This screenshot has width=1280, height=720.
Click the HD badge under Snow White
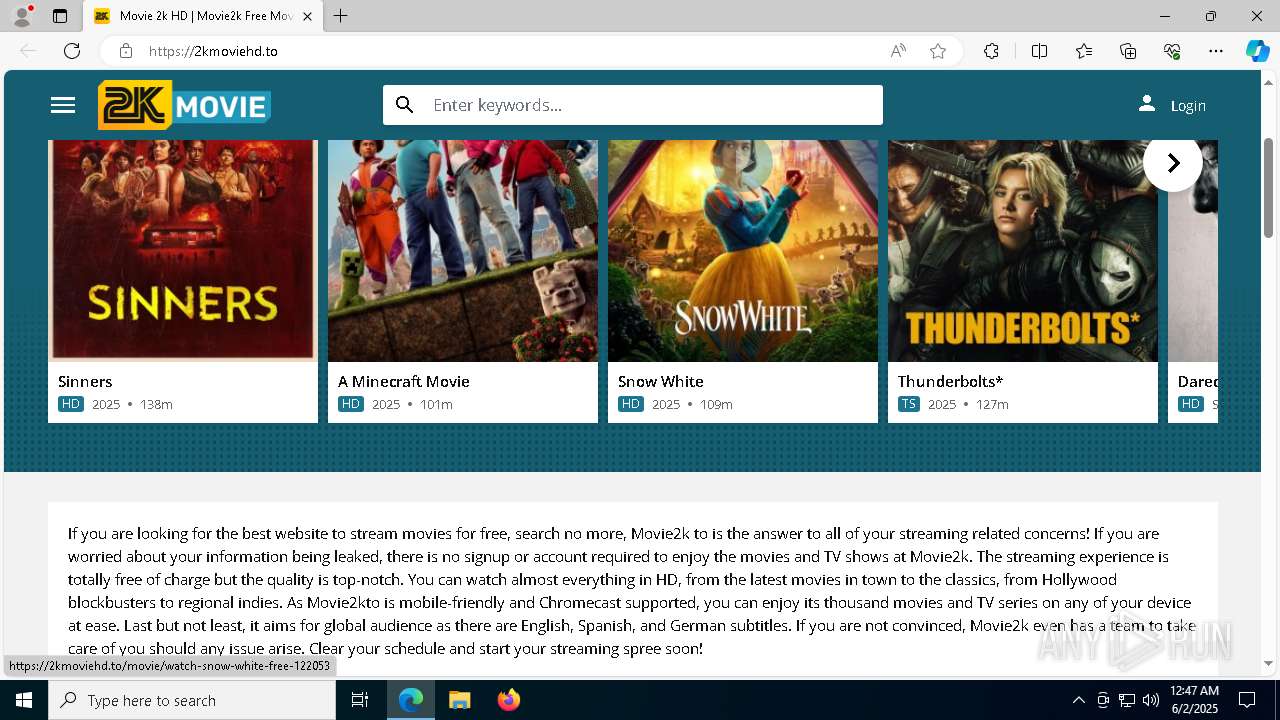click(631, 404)
